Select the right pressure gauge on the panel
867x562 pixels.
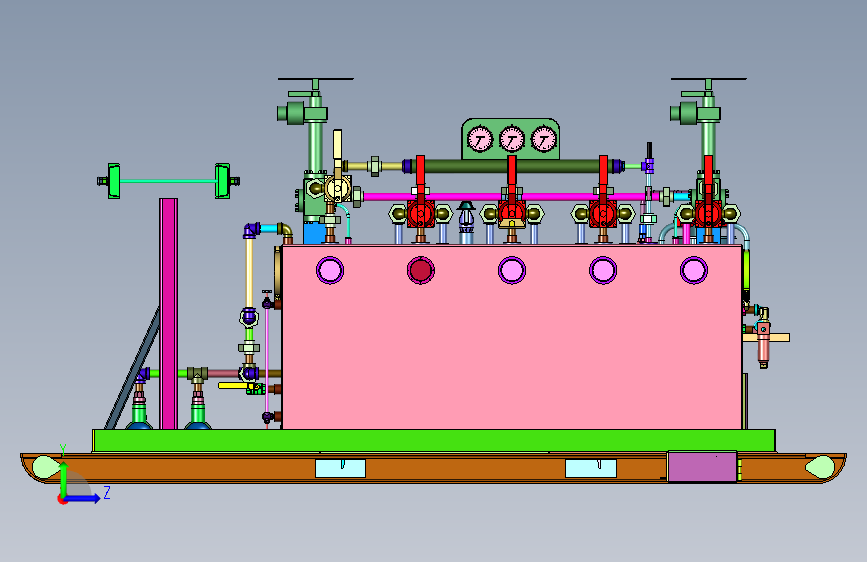tap(544, 139)
